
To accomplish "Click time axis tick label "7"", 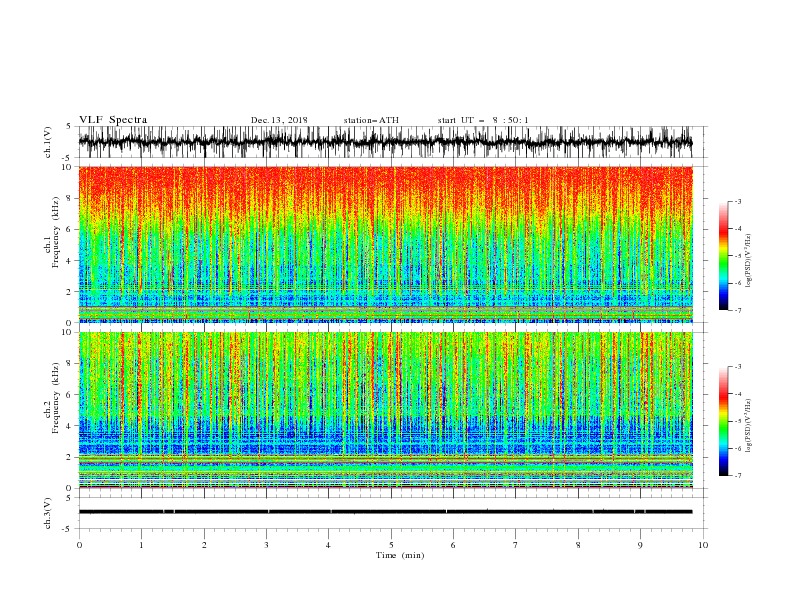I will (x=516, y=545).
